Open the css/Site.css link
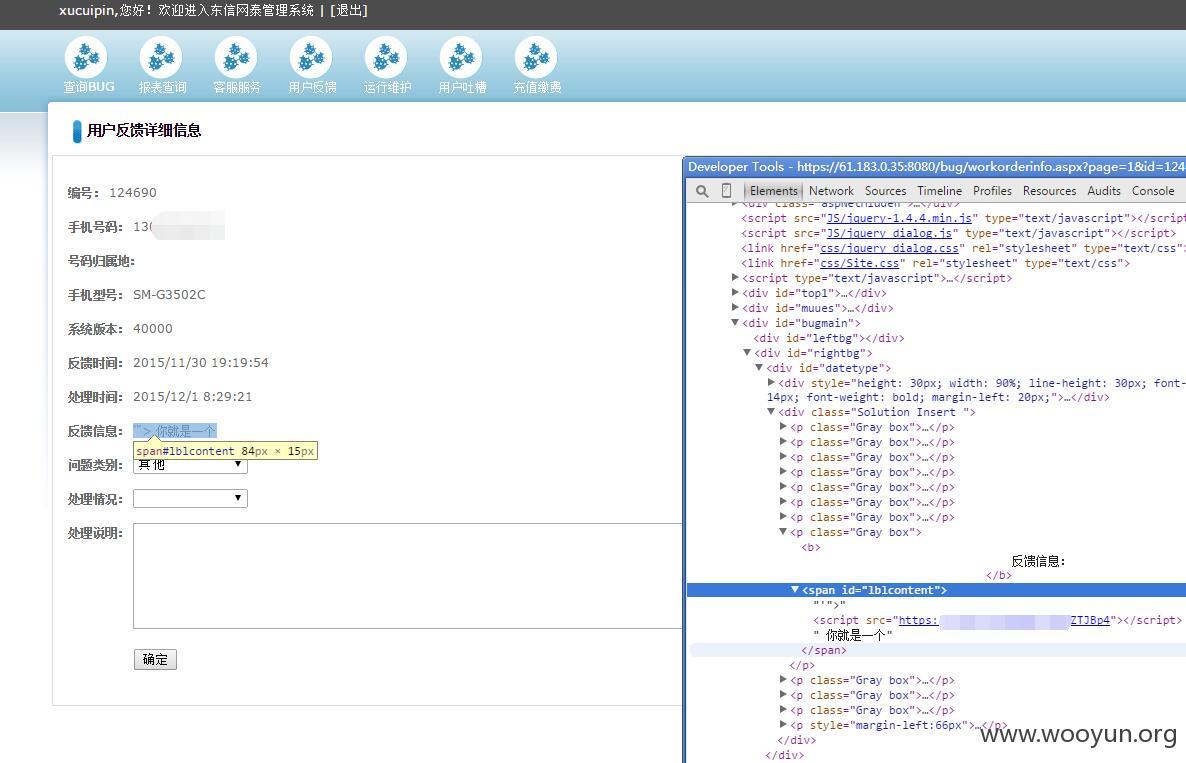 (860, 263)
